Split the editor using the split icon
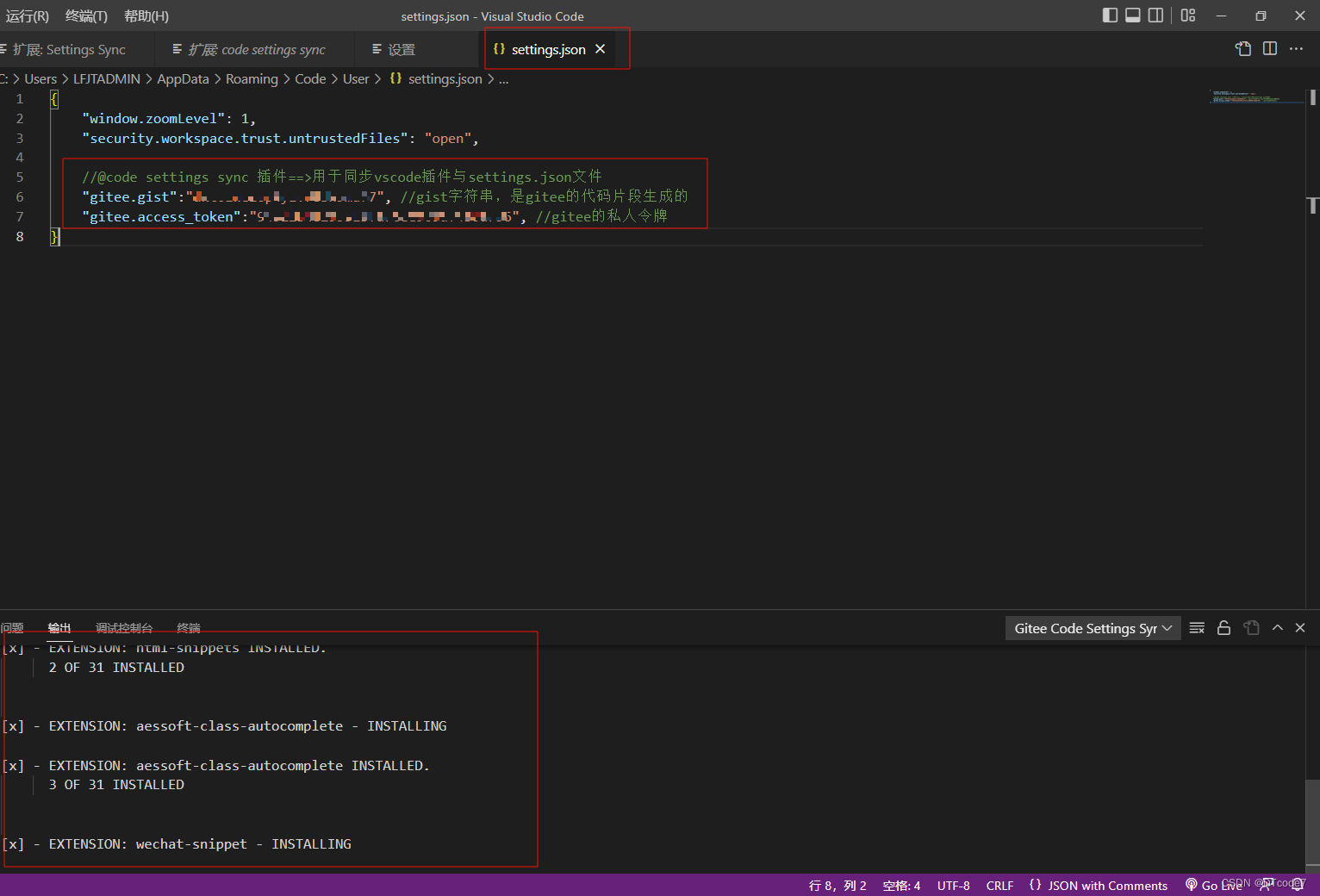The width and height of the screenshot is (1320, 896). click(x=1269, y=49)
